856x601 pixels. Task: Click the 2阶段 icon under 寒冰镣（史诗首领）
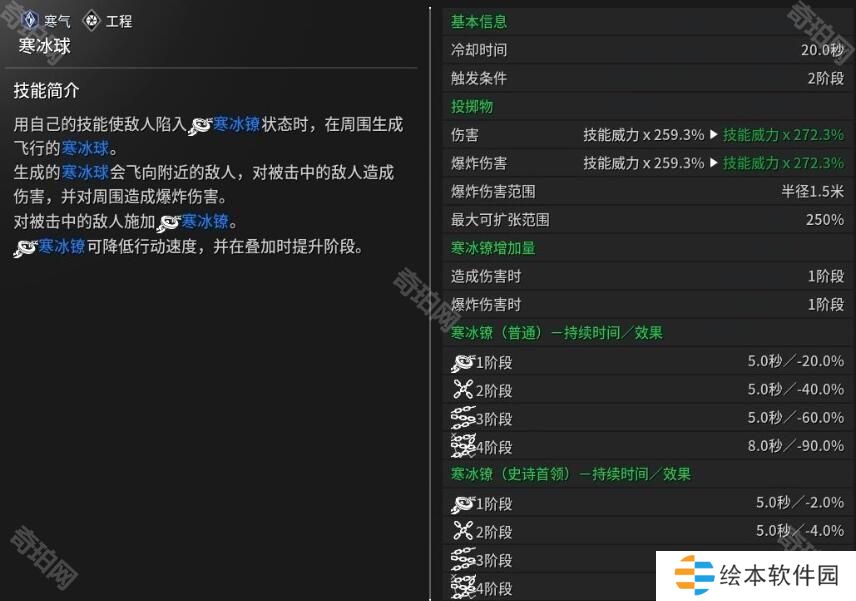click(x=462, y=532)
